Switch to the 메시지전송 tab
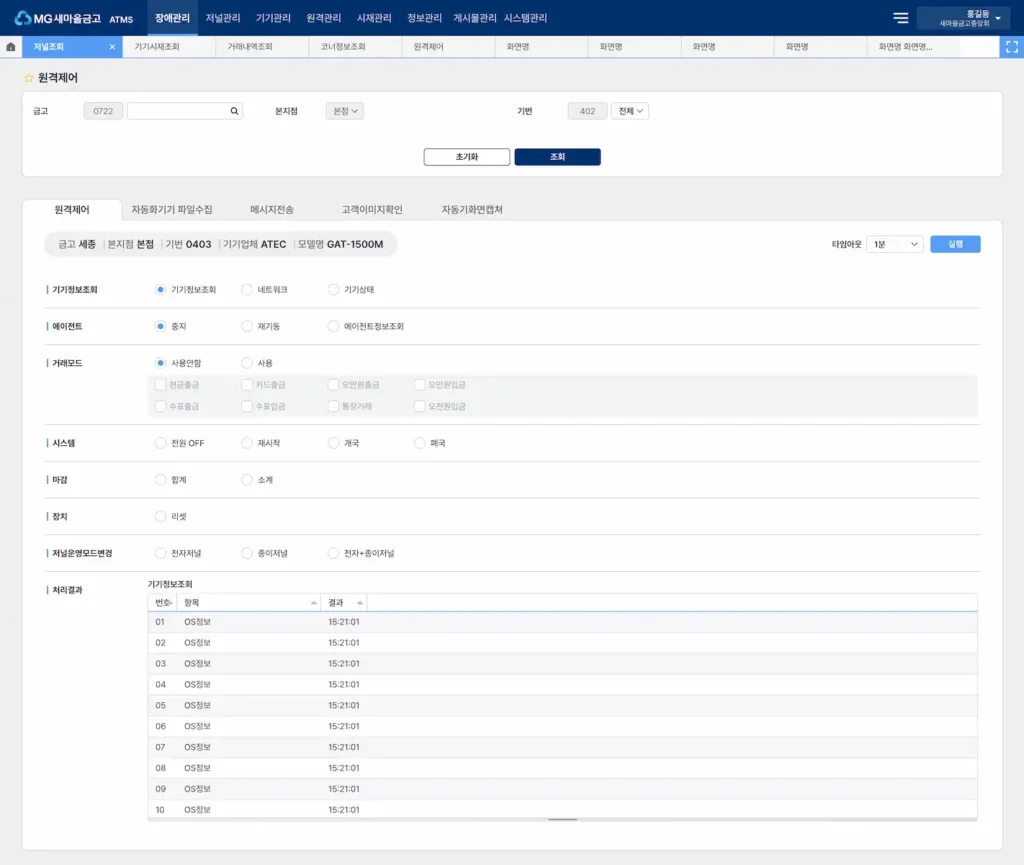Image resolution: width=1024 pixels, height=865 pixels. (272, 210)
